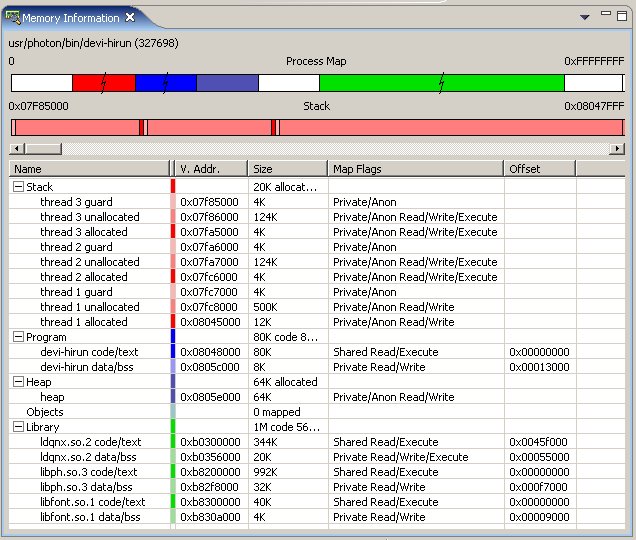Maximize the Memory Information view

tap(622, 16)
